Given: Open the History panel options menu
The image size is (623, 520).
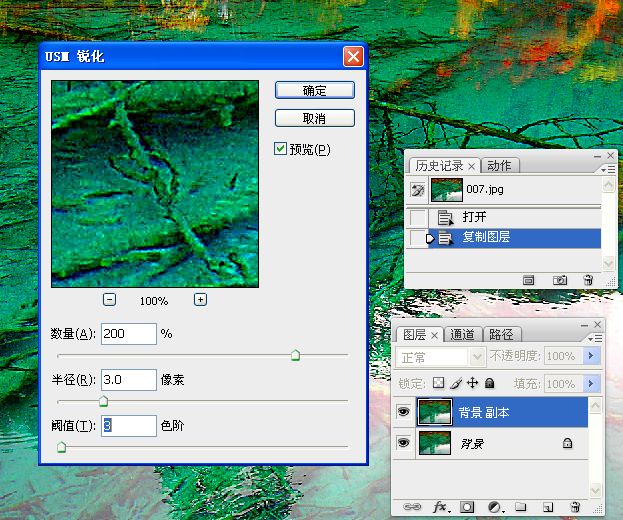Looking at the screenshot, I should pos(608,170).
